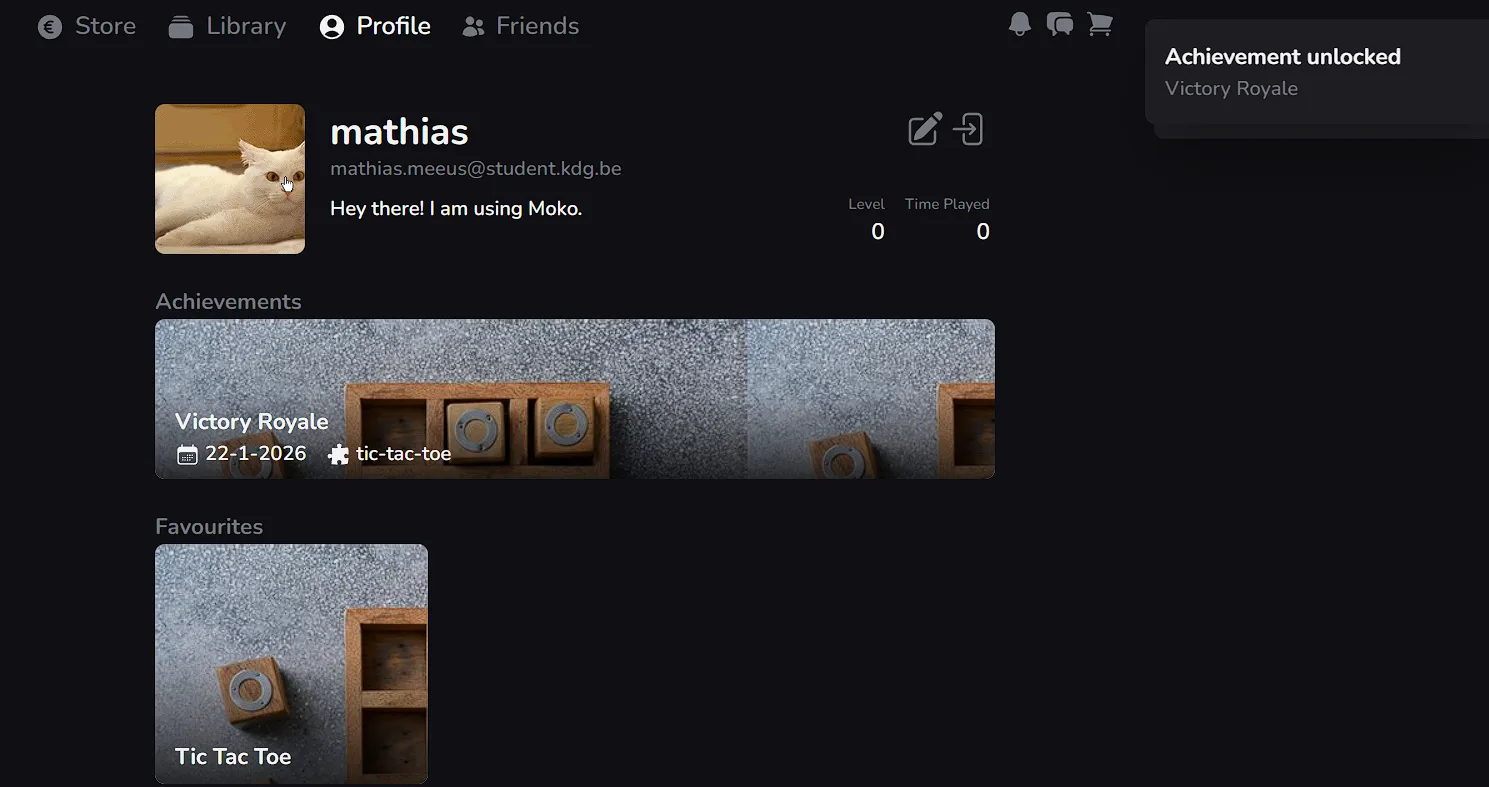Click the puzzle piece icon by tic-tac-toe

pyautogui.click(x=339, y=455)
